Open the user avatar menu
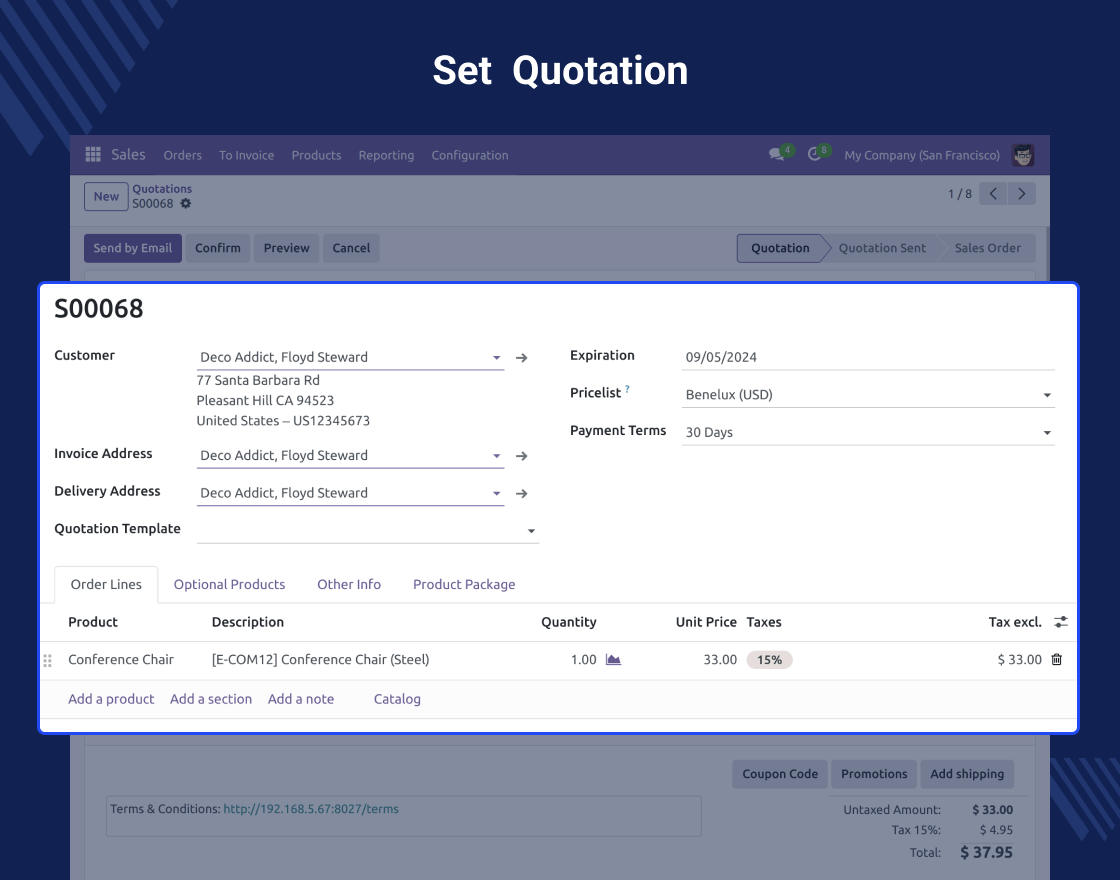 (x=1023, y=155)
